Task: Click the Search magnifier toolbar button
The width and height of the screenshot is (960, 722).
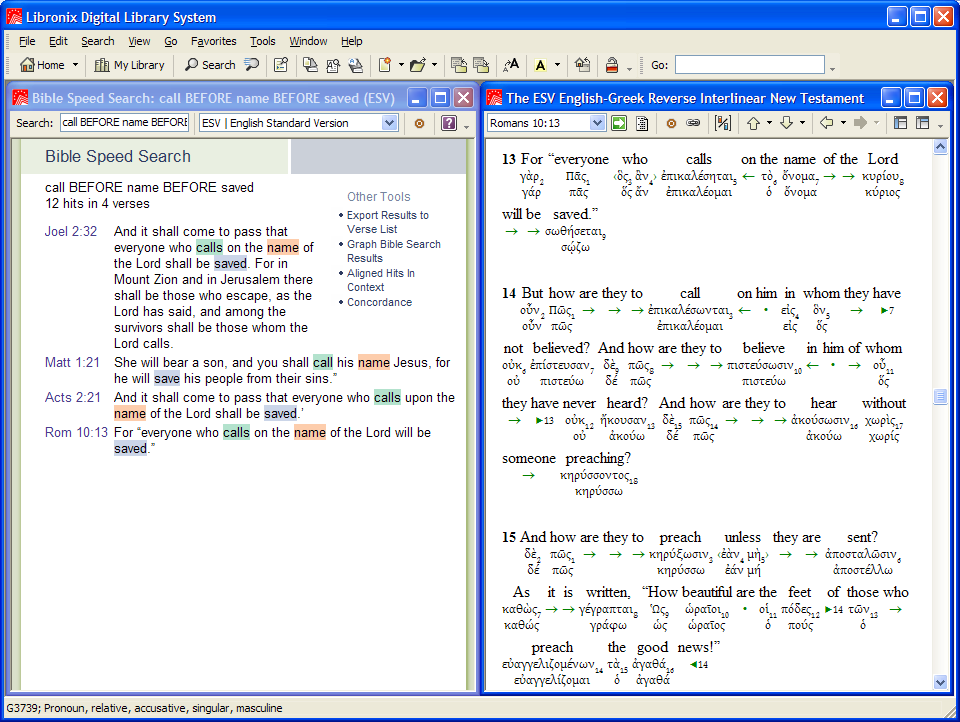Action: point(209,65)
